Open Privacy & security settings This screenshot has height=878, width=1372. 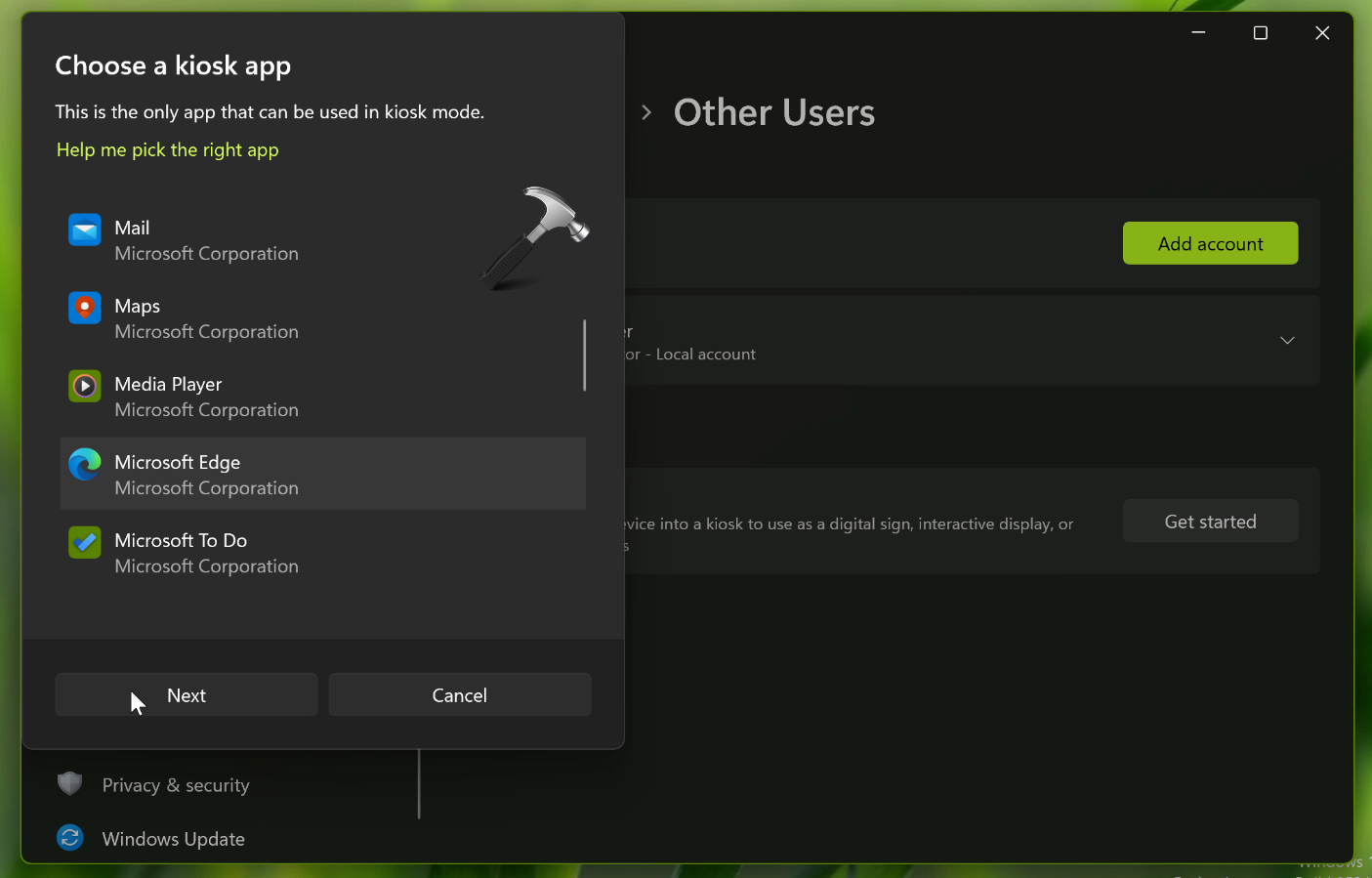(x=176, y=785)
